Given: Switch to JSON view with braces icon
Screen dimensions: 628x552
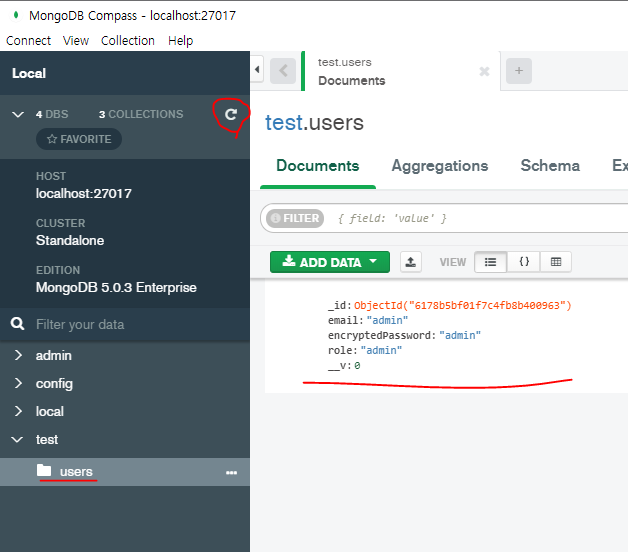Looking at the screenshot, I should (523, 262).
